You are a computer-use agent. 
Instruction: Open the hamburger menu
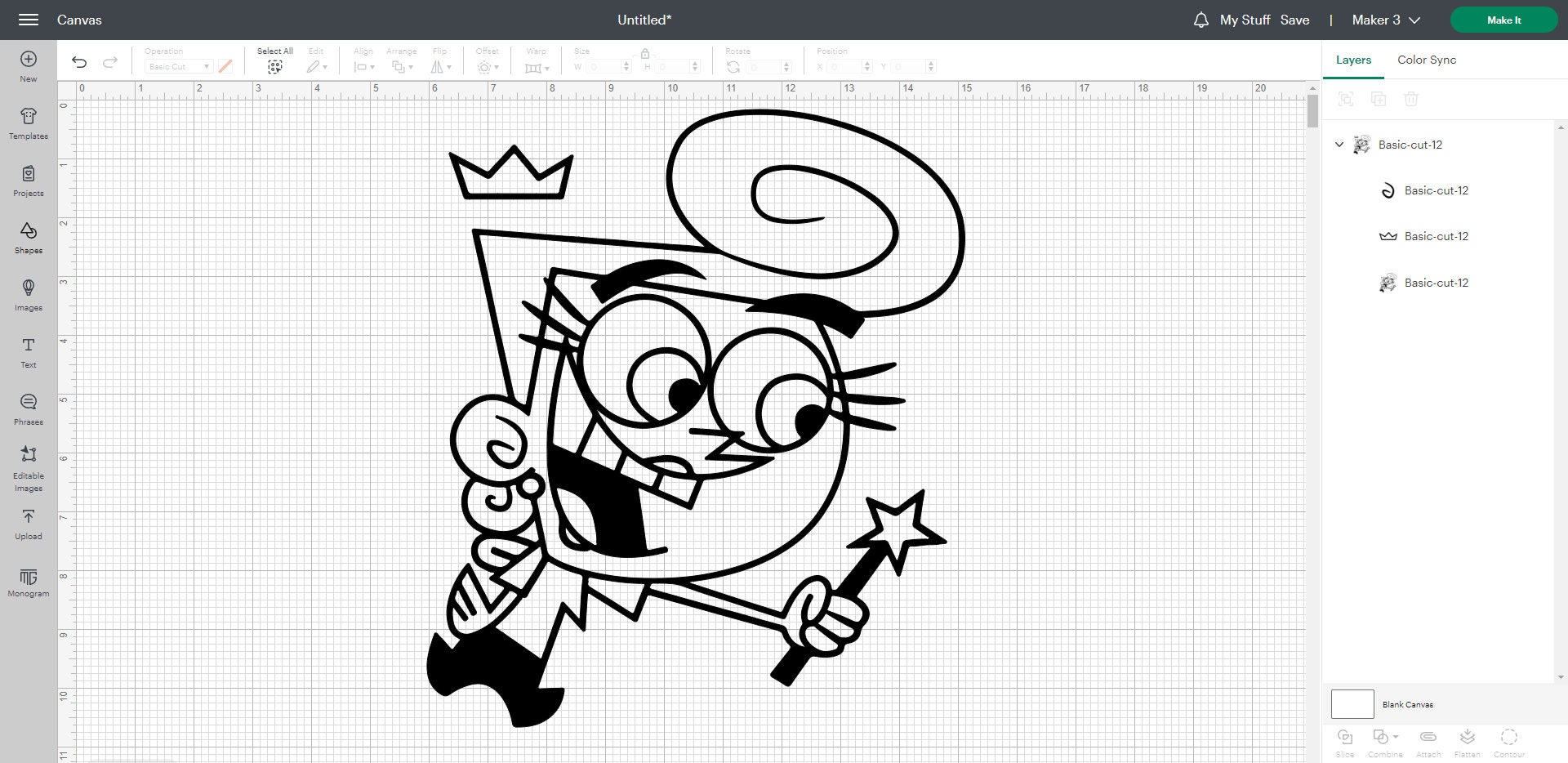coord(29,20)
